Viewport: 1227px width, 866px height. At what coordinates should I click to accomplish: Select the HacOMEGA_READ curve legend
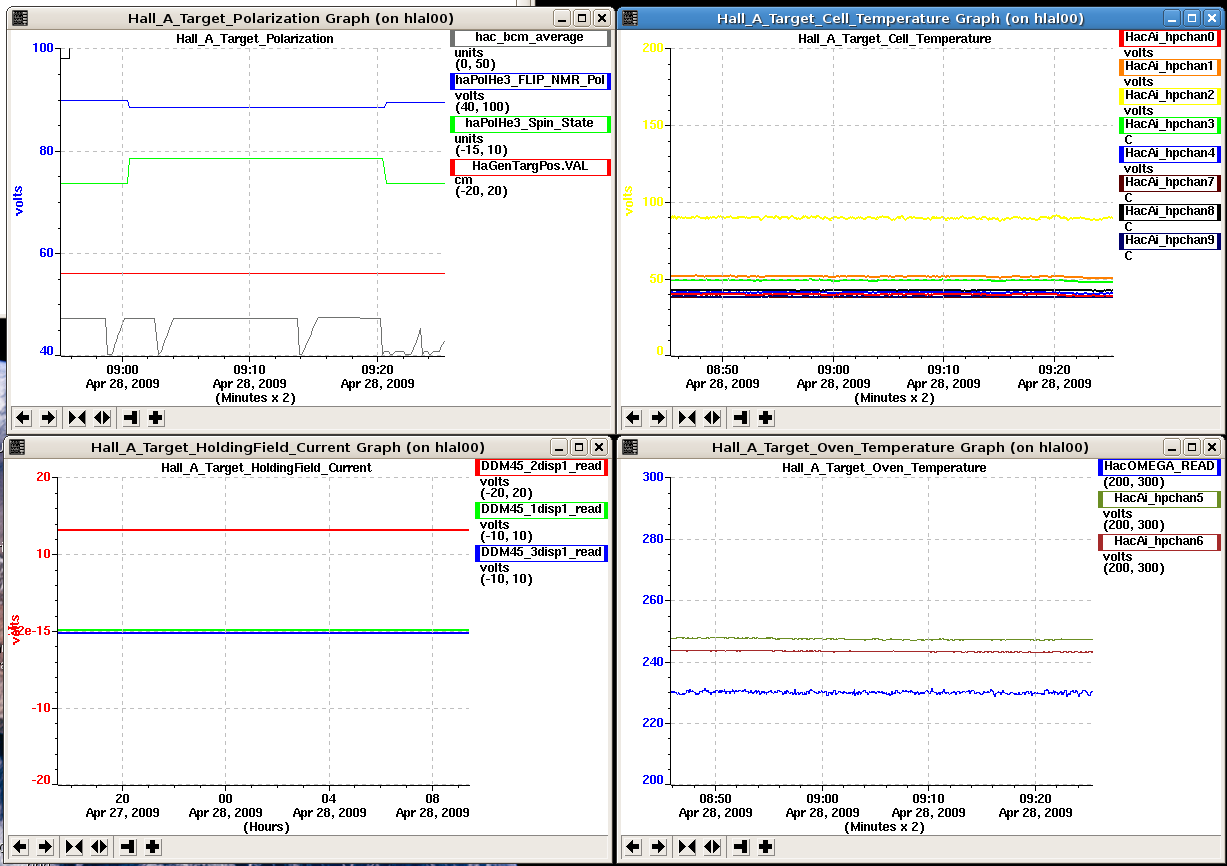click(x=1159, y=467)
